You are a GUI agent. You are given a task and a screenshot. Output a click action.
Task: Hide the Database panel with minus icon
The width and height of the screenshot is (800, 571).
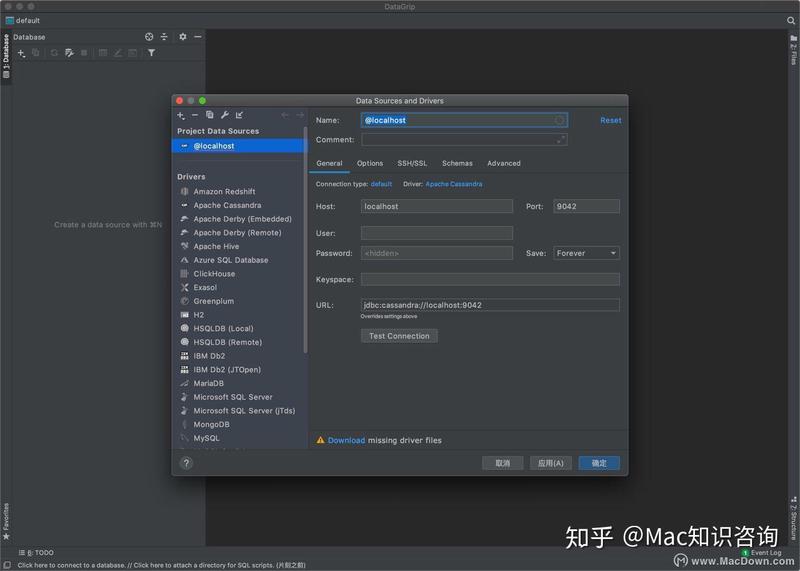click(x=197, y=37)
